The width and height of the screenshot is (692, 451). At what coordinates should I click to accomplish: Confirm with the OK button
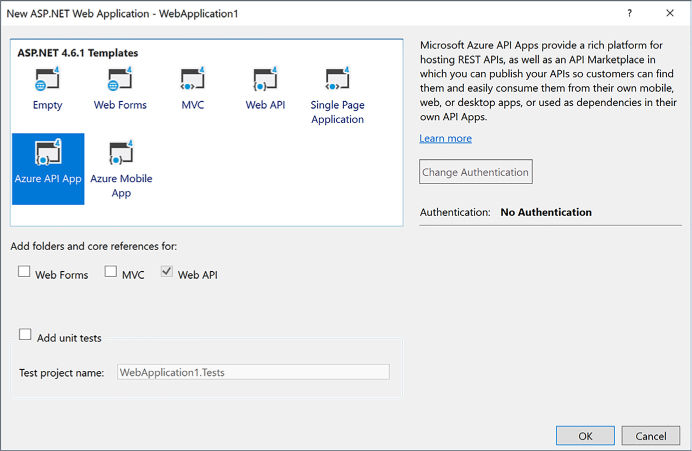[585, 436]
